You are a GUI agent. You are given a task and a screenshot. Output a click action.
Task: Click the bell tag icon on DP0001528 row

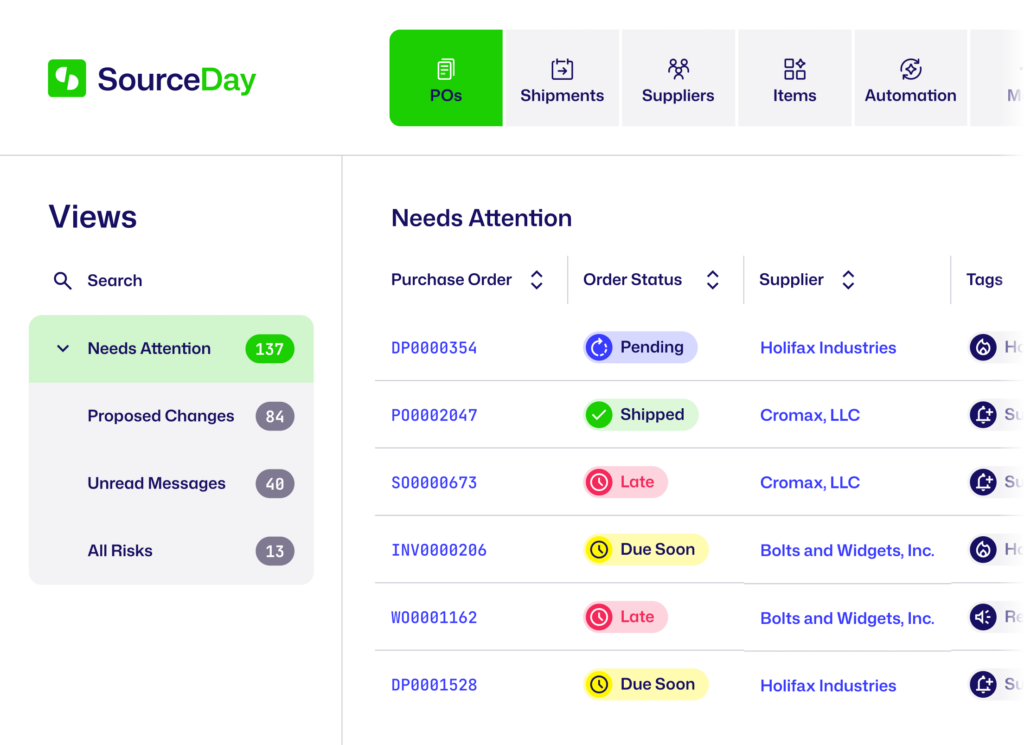[983, 684]
